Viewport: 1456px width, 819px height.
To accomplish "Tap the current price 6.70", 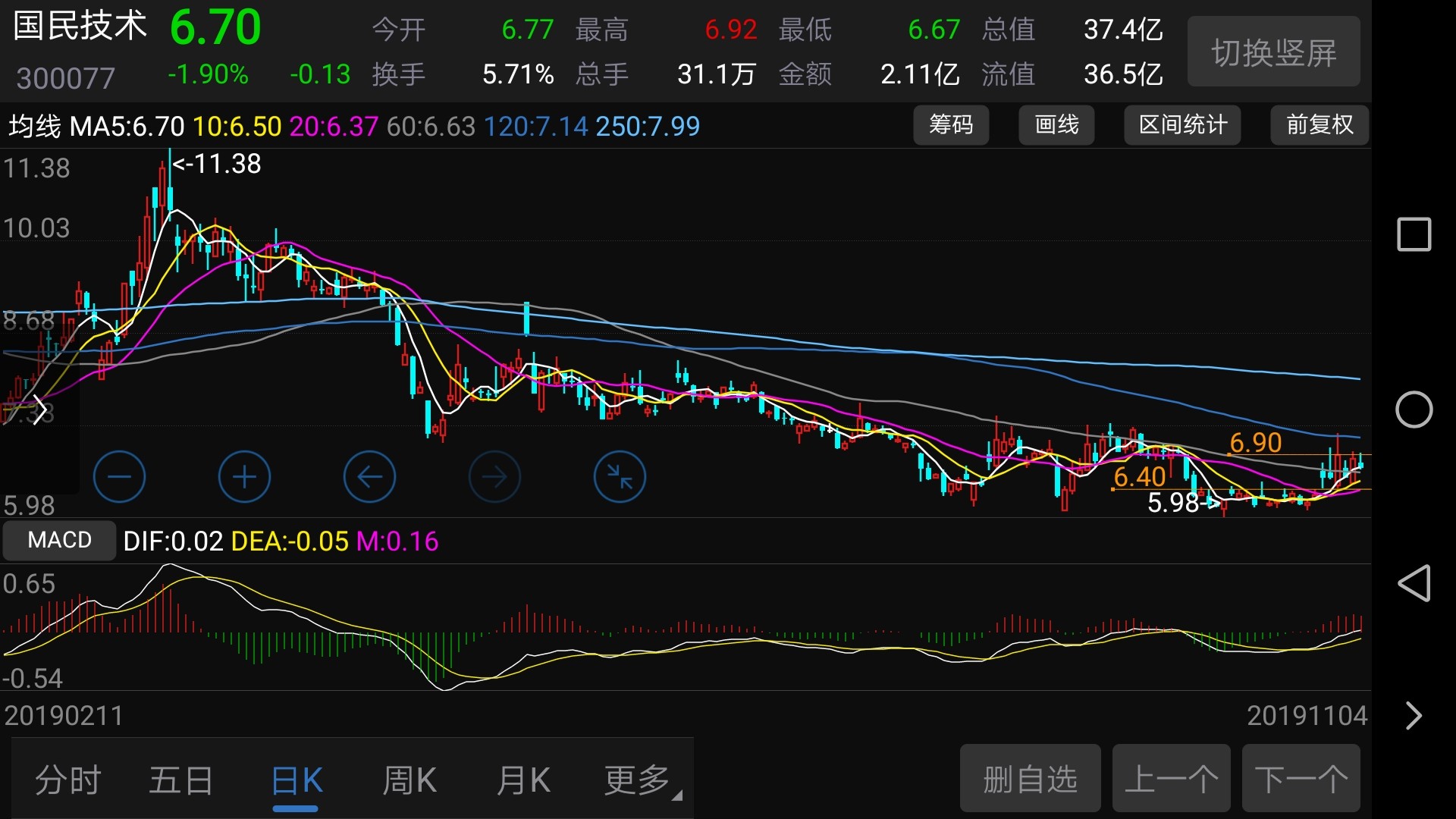I will point(215,27).
